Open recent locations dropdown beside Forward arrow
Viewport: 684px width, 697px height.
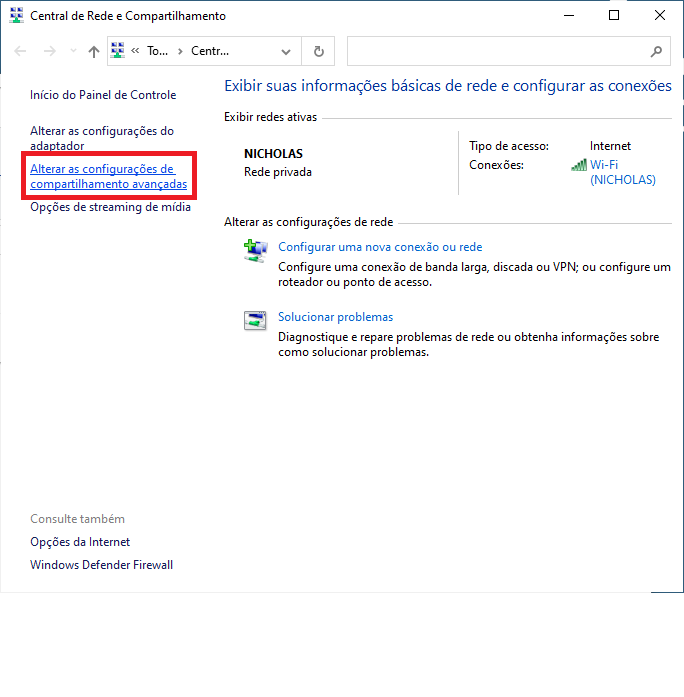point(71,51)
